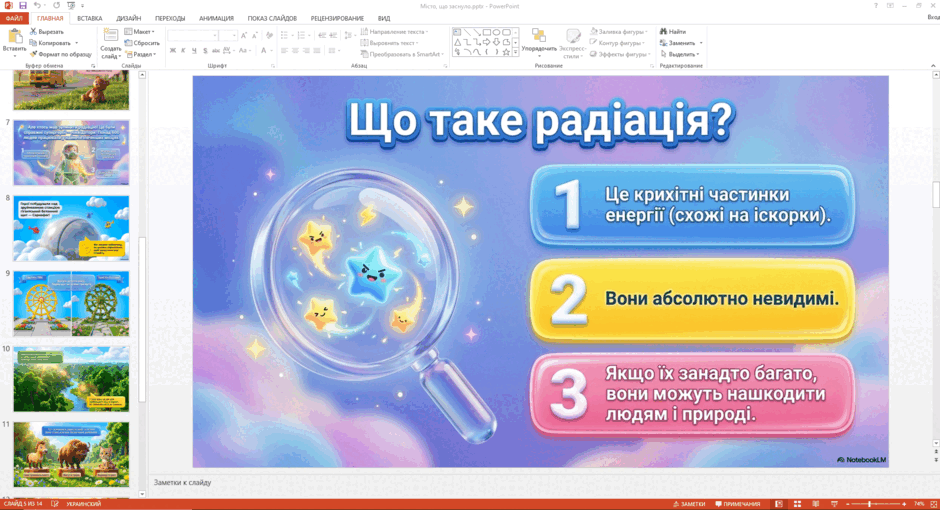Click Экспресс-стили quick styles icon
The width and height of the screenshot is (940, 510).
573,36
